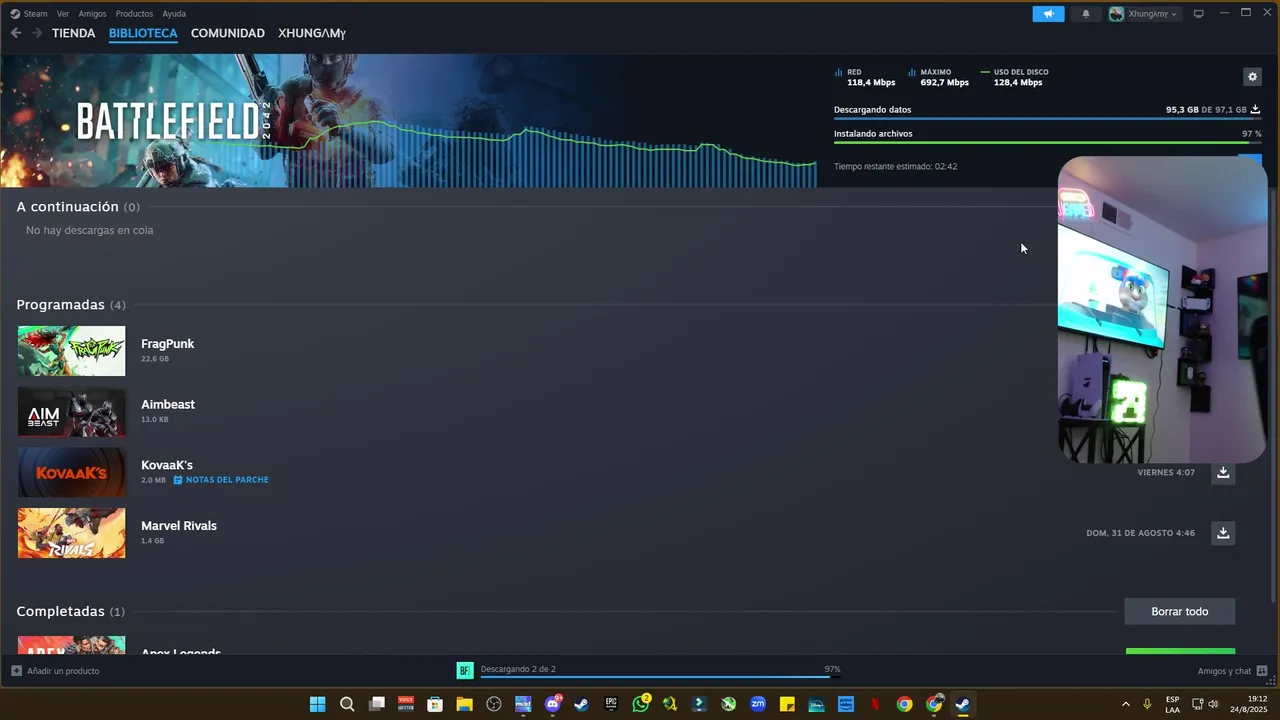Open the volume control in the tray
The width and height of the screenshot is (1280, 720).
coord(1213,704)
